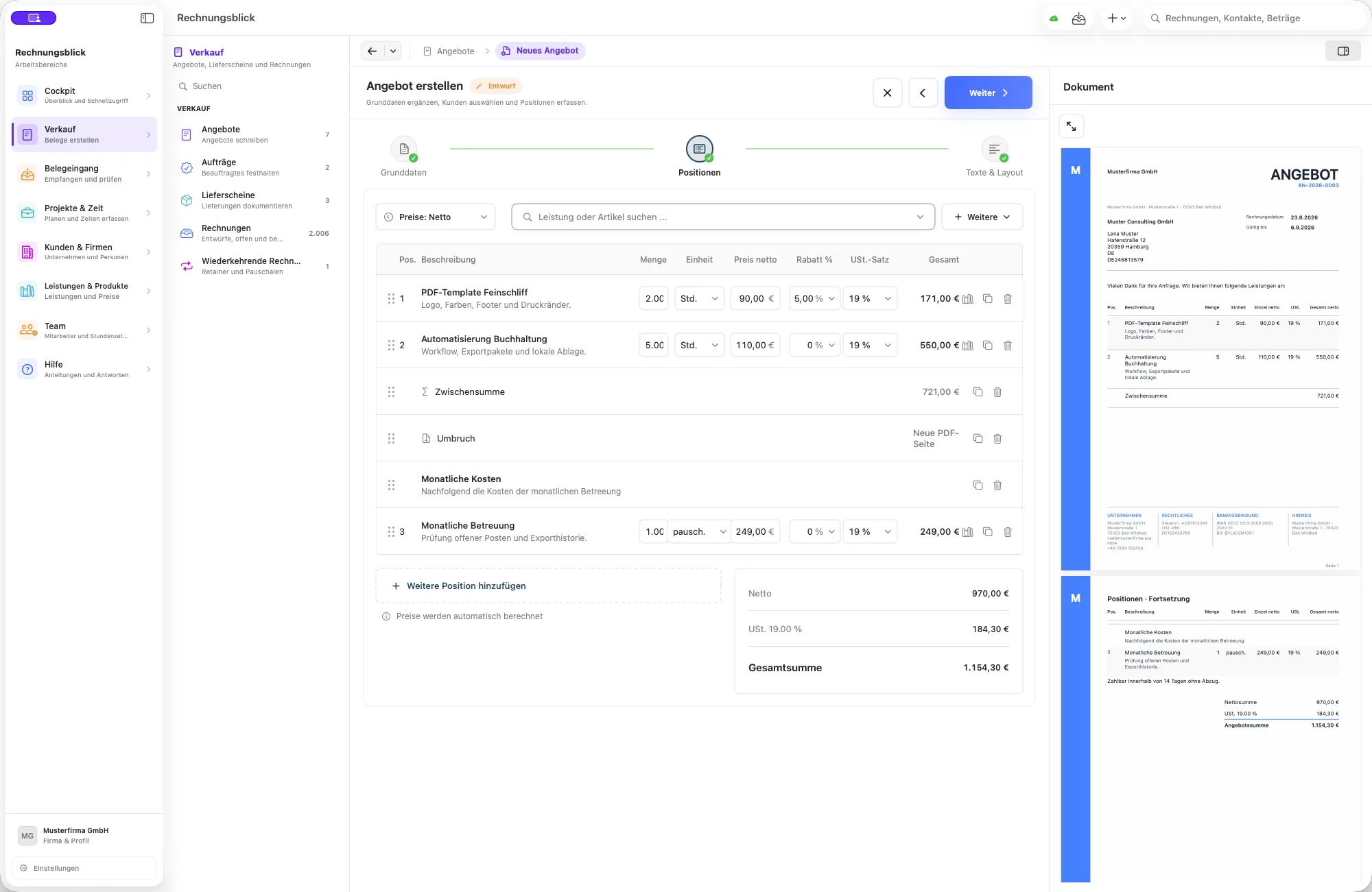Screen dimensions: 1372x892
Task: Open Kunden & Firmen workspace
Action: (x=84, y=252)
